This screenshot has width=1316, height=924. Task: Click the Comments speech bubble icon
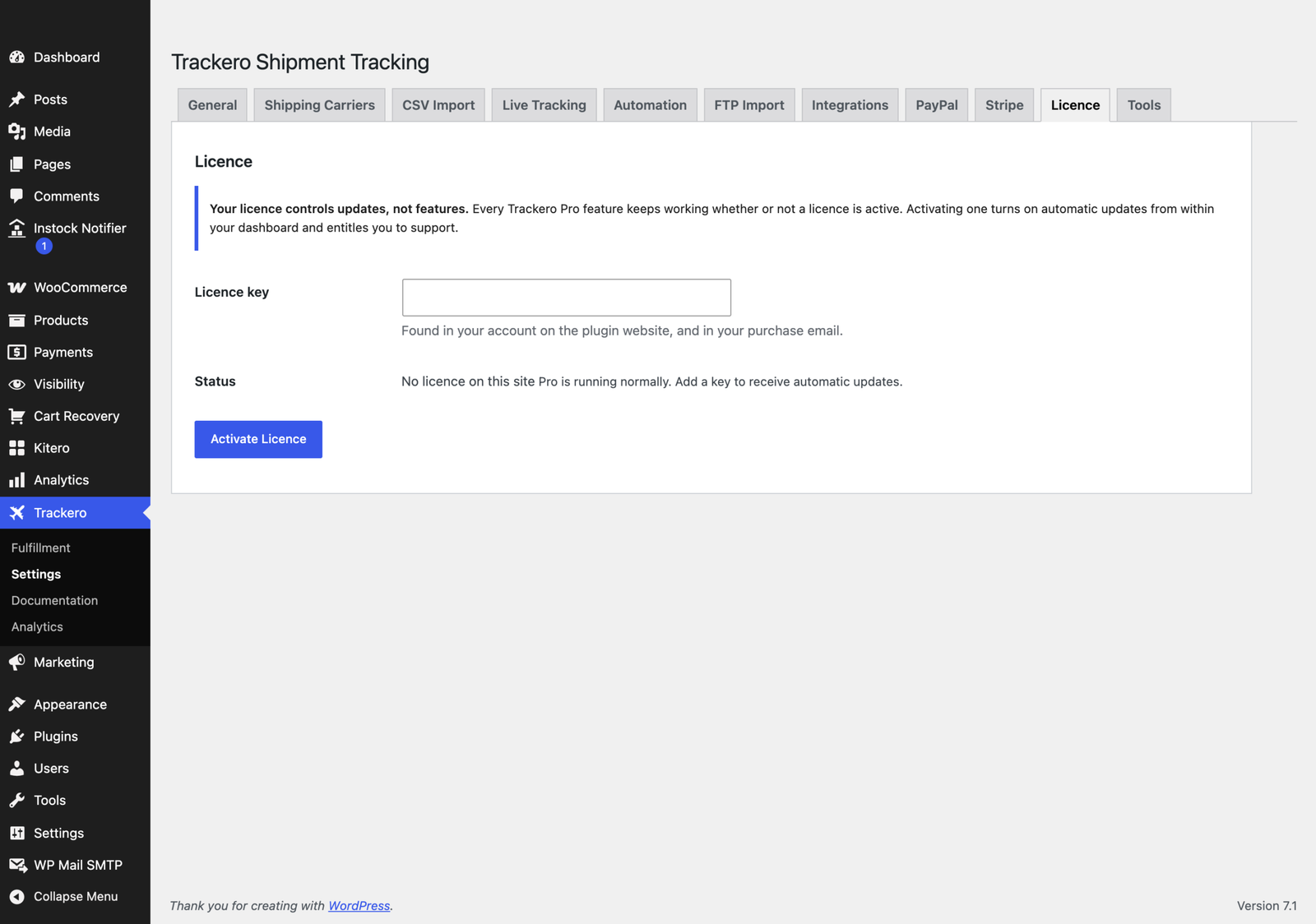pos(16,196)
